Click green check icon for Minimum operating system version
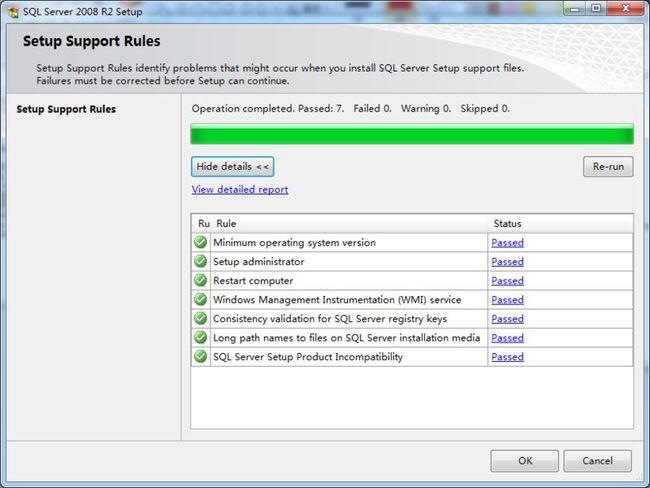The image size is (650, 488). click(201, 242)
